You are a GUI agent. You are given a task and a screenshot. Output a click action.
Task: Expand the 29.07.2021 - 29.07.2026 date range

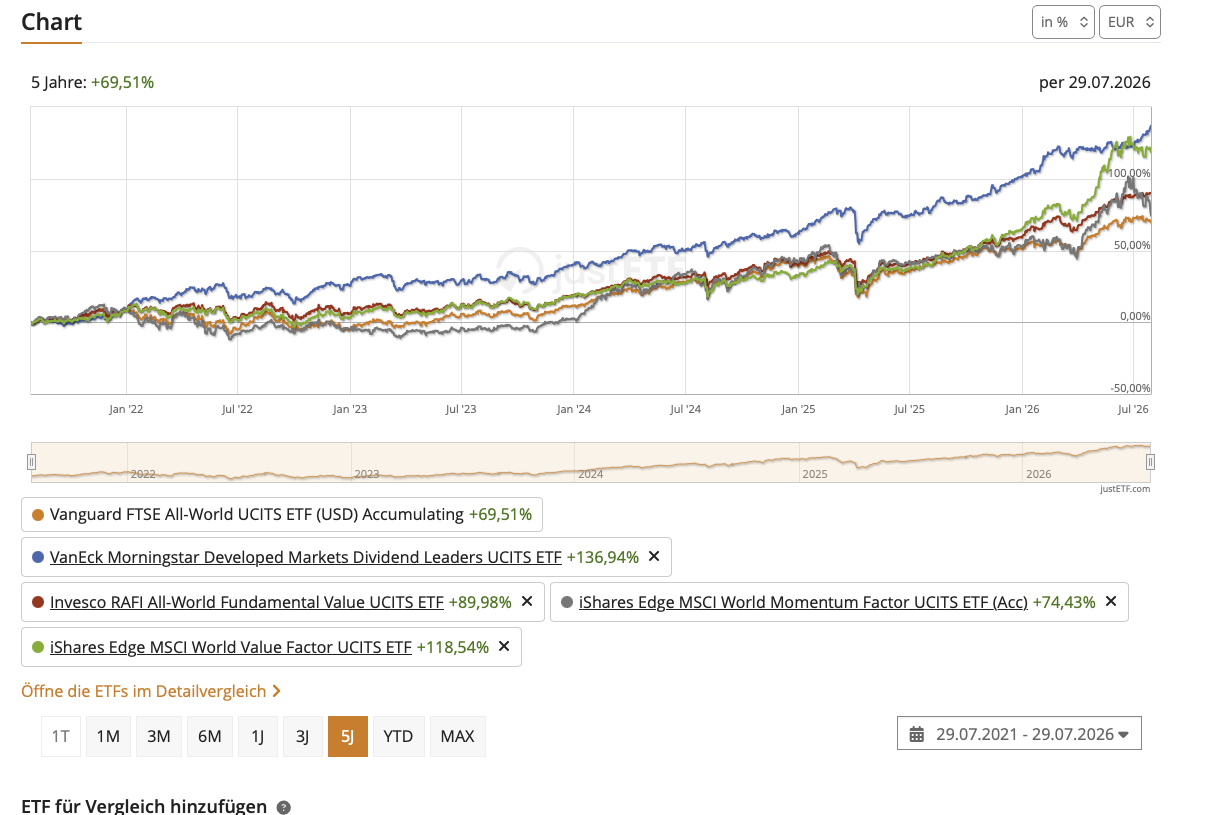pyautogui.click(x=1020, y=734)
